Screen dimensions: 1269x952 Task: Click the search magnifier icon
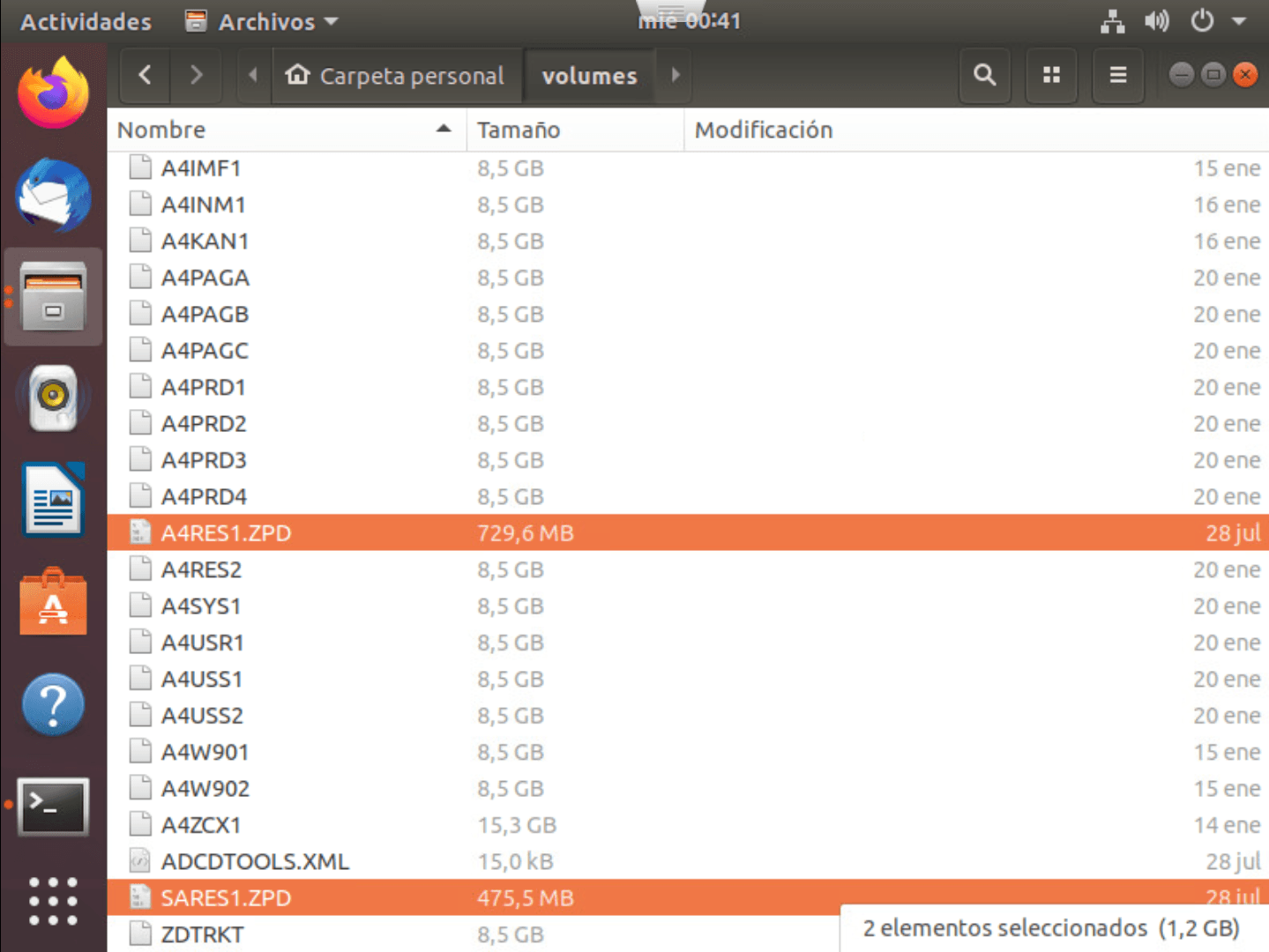tap(984, 76)
